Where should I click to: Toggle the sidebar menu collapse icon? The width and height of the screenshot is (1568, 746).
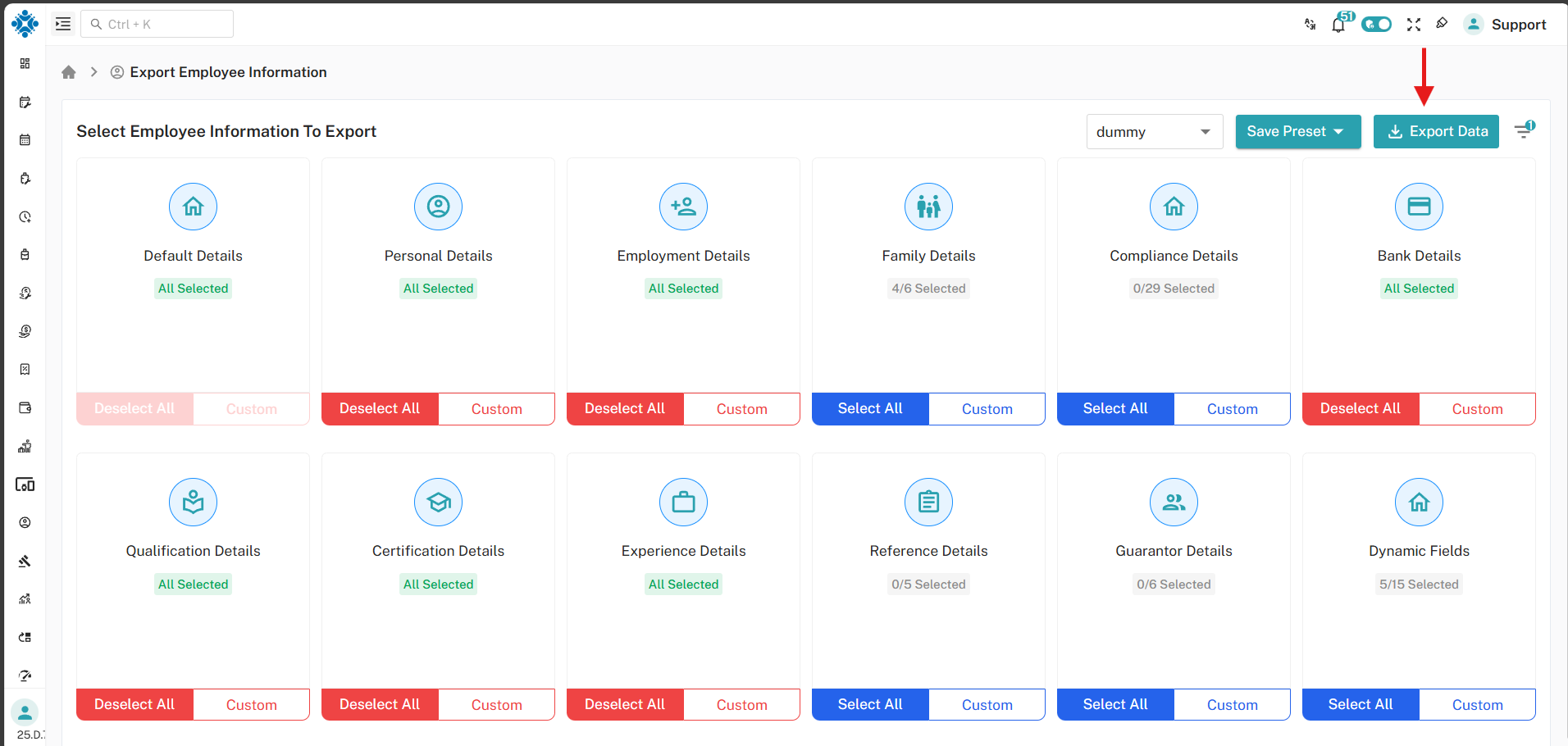point(63,24)
